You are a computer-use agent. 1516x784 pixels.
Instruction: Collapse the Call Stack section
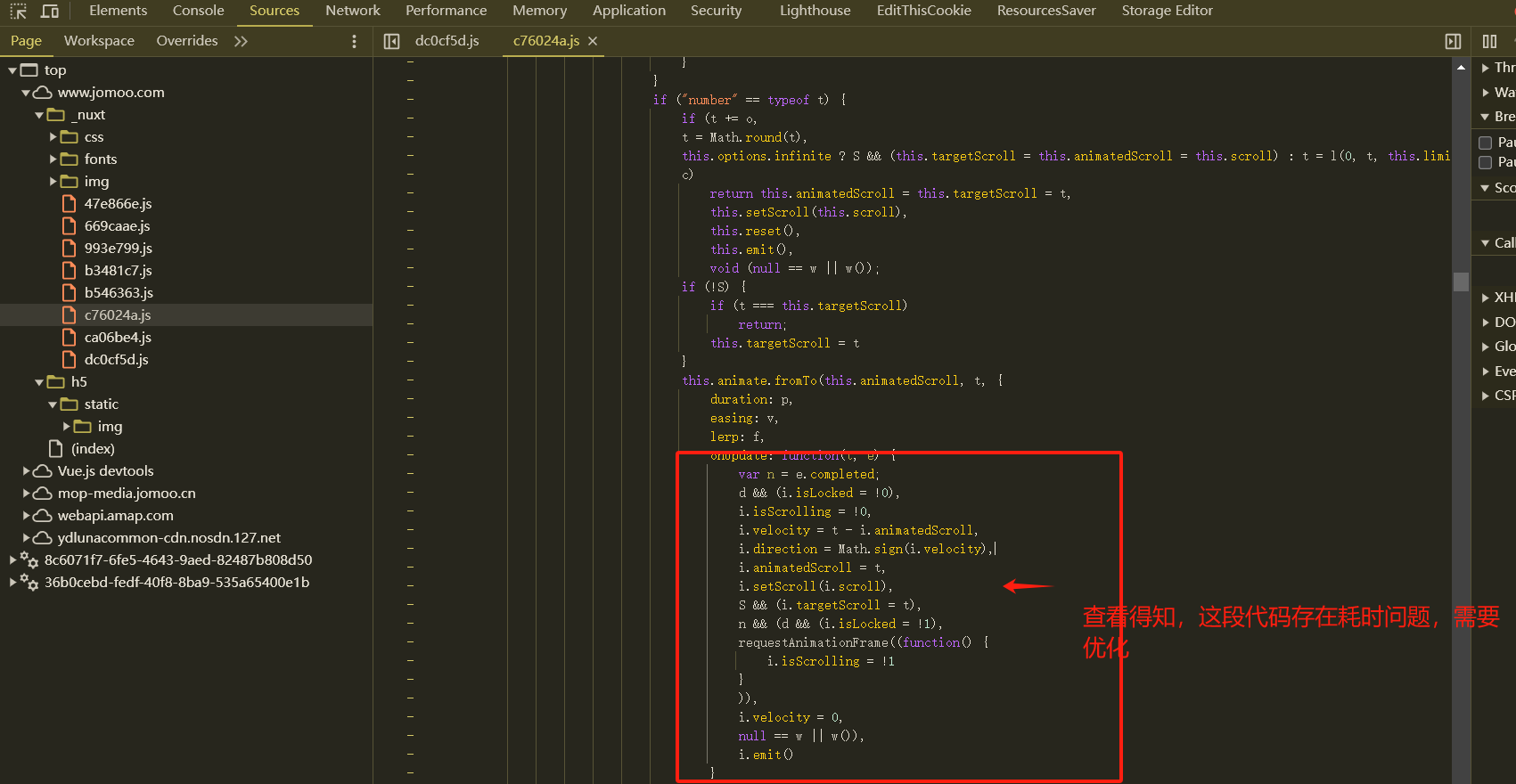[1486, 243]
